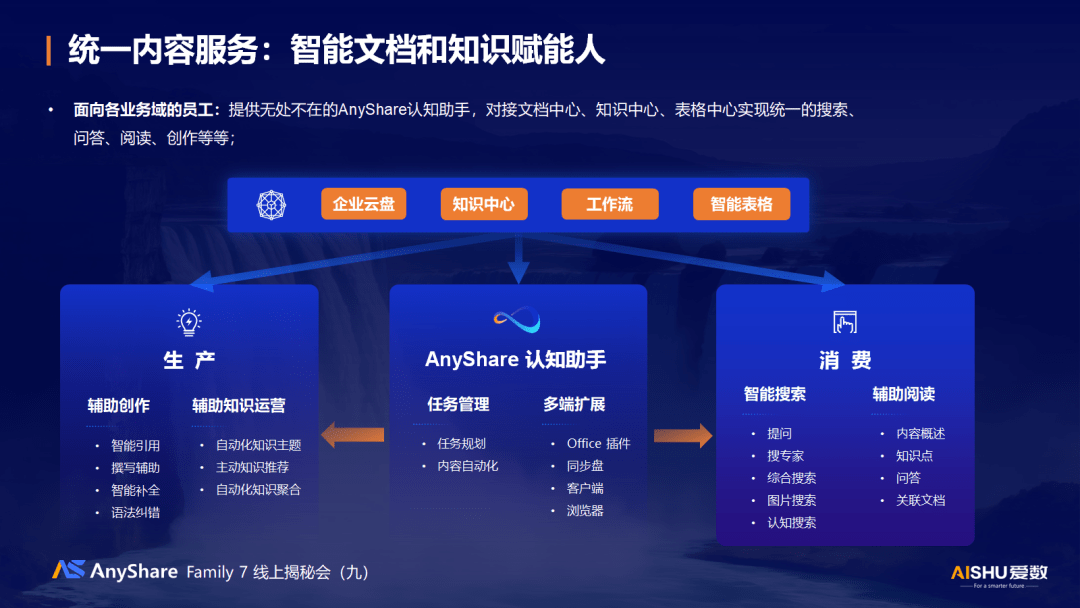Viewport: 1080px width, 608px height.
Task: Click the 任务规划 list item
Action: coord(461,443)
